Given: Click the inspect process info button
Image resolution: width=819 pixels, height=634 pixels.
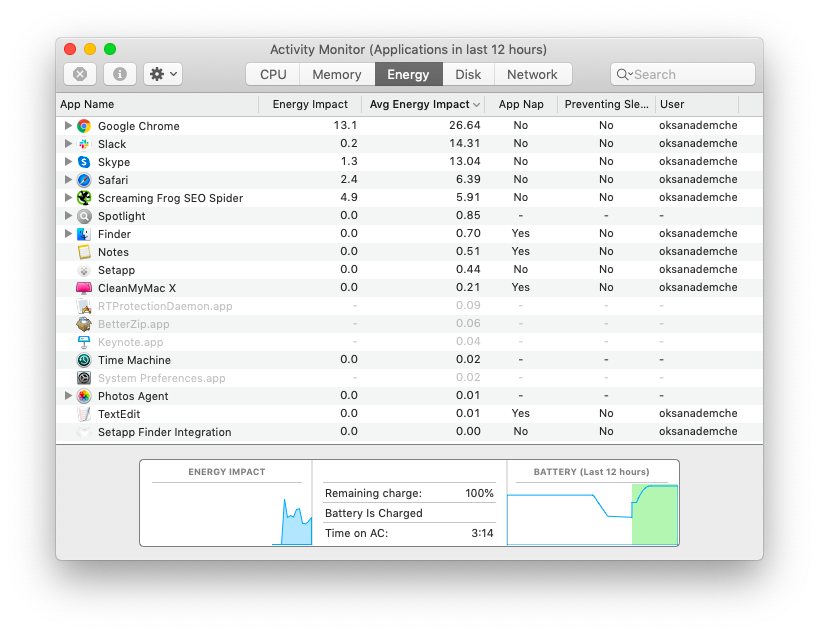Looking at the screenshot, I should coord(120,74).
